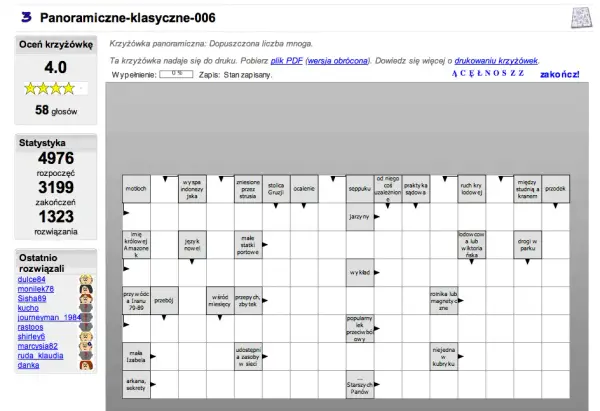Click the zakończ! finish button
Screen dimensions: 600x411
[x=559, y=74]
